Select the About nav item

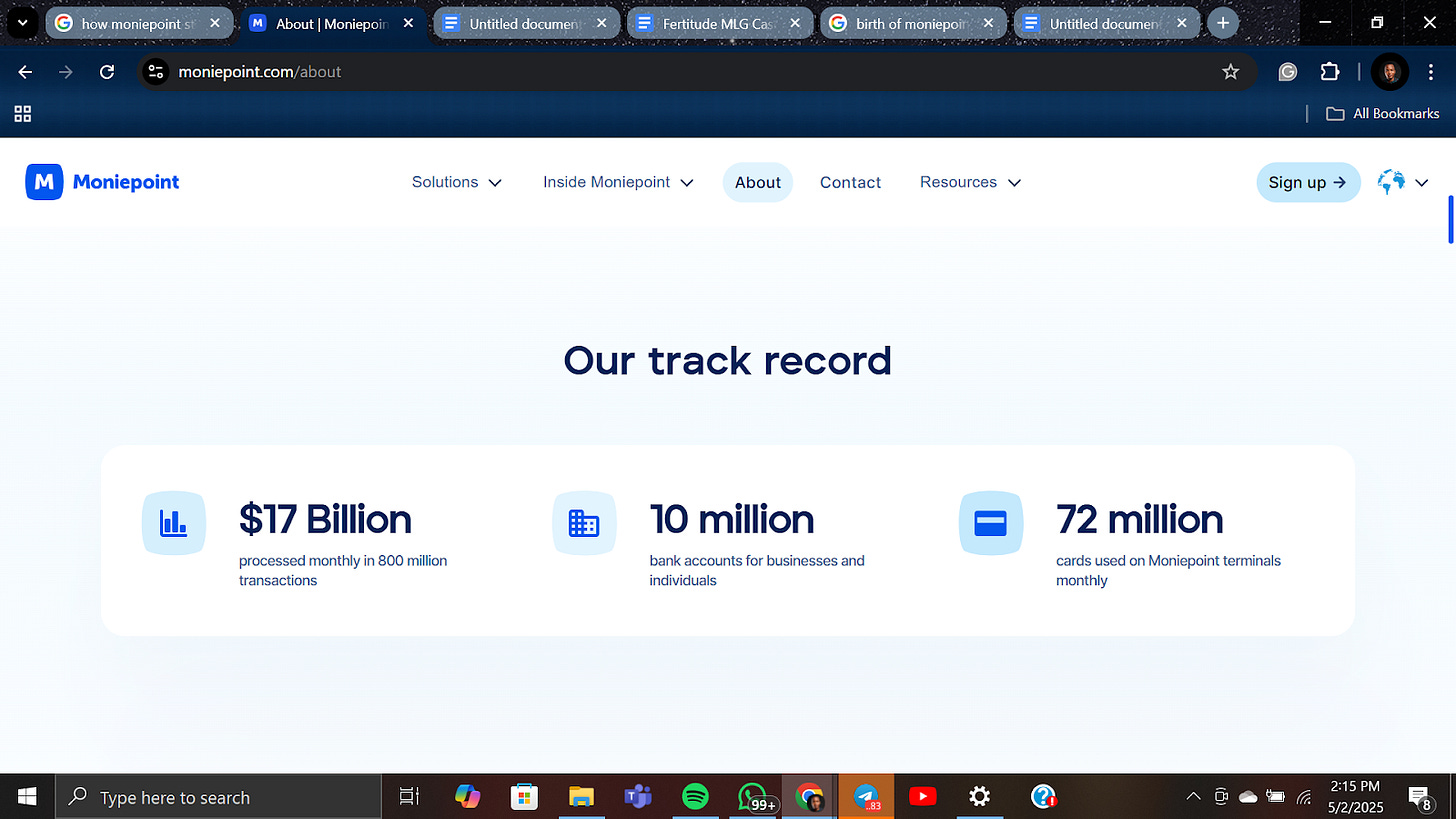click(758, 182)
